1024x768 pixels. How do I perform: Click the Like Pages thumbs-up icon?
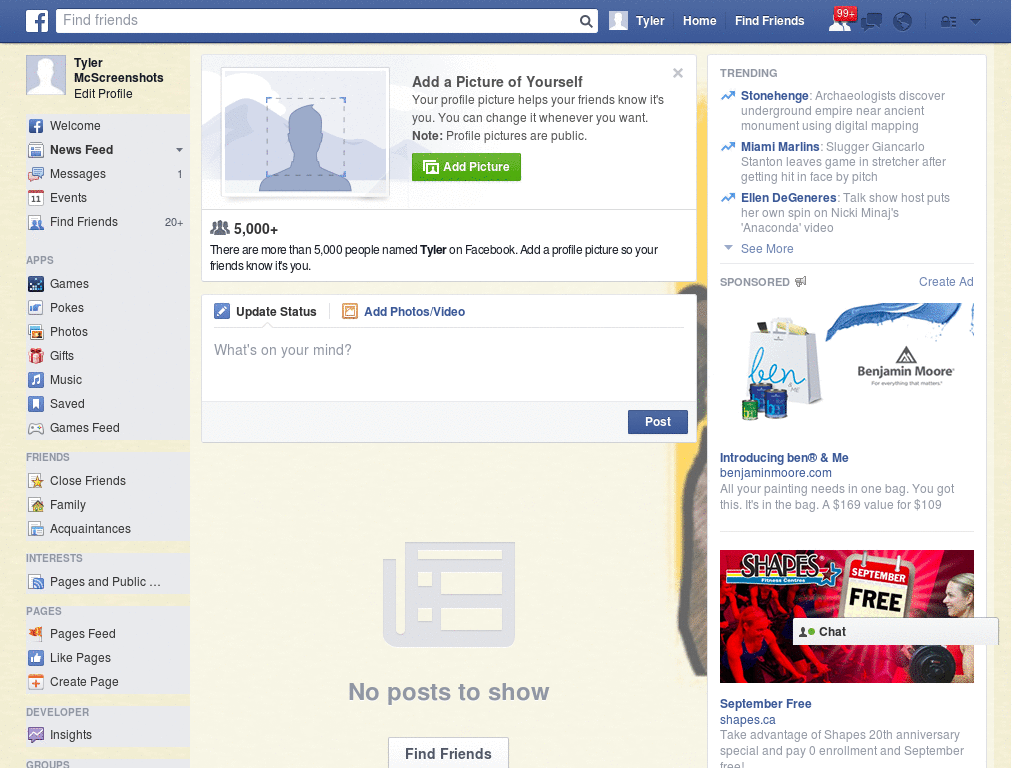click(36, 658)
